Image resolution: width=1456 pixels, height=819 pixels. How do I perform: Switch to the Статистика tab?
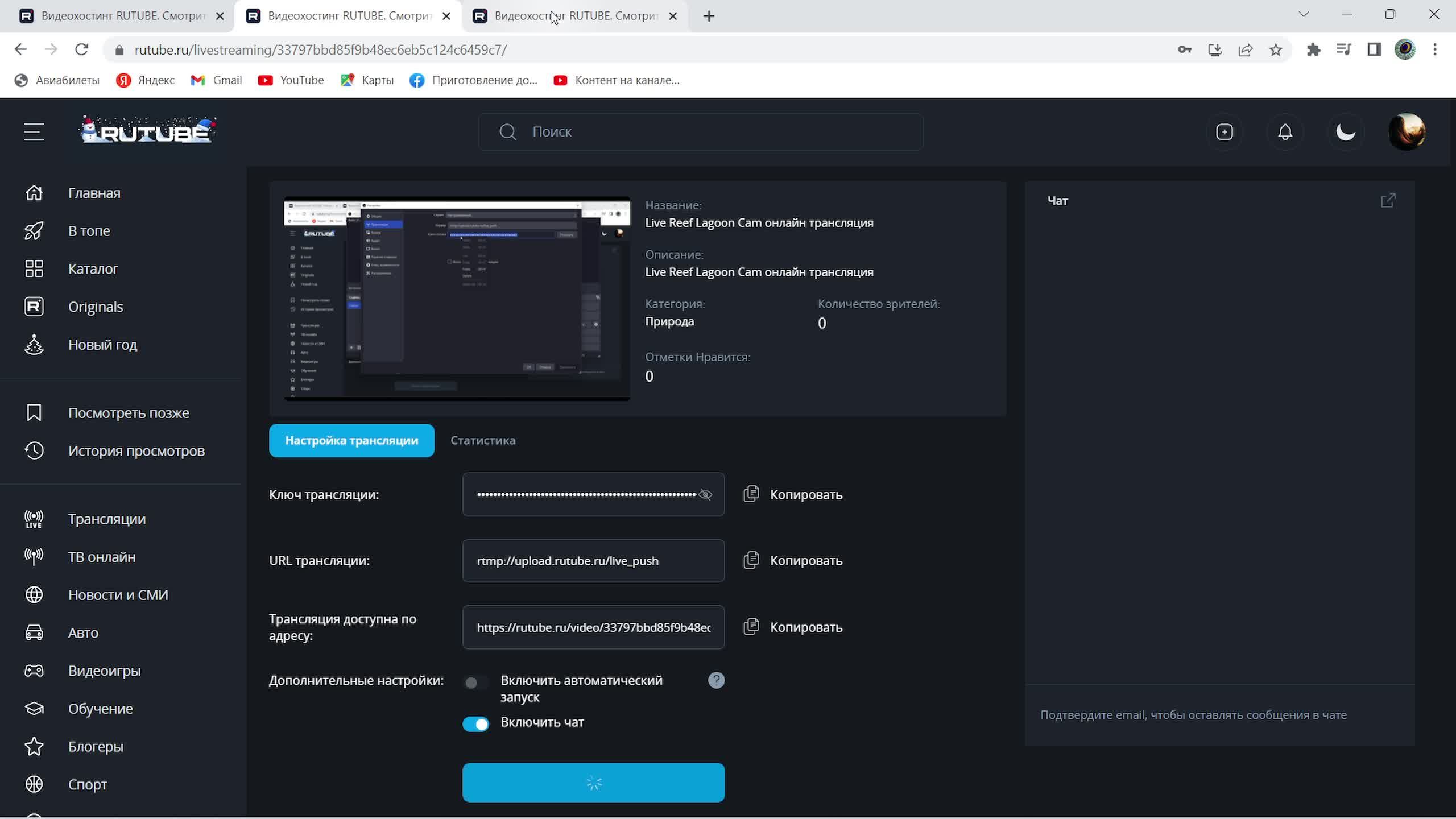(483, 440)
